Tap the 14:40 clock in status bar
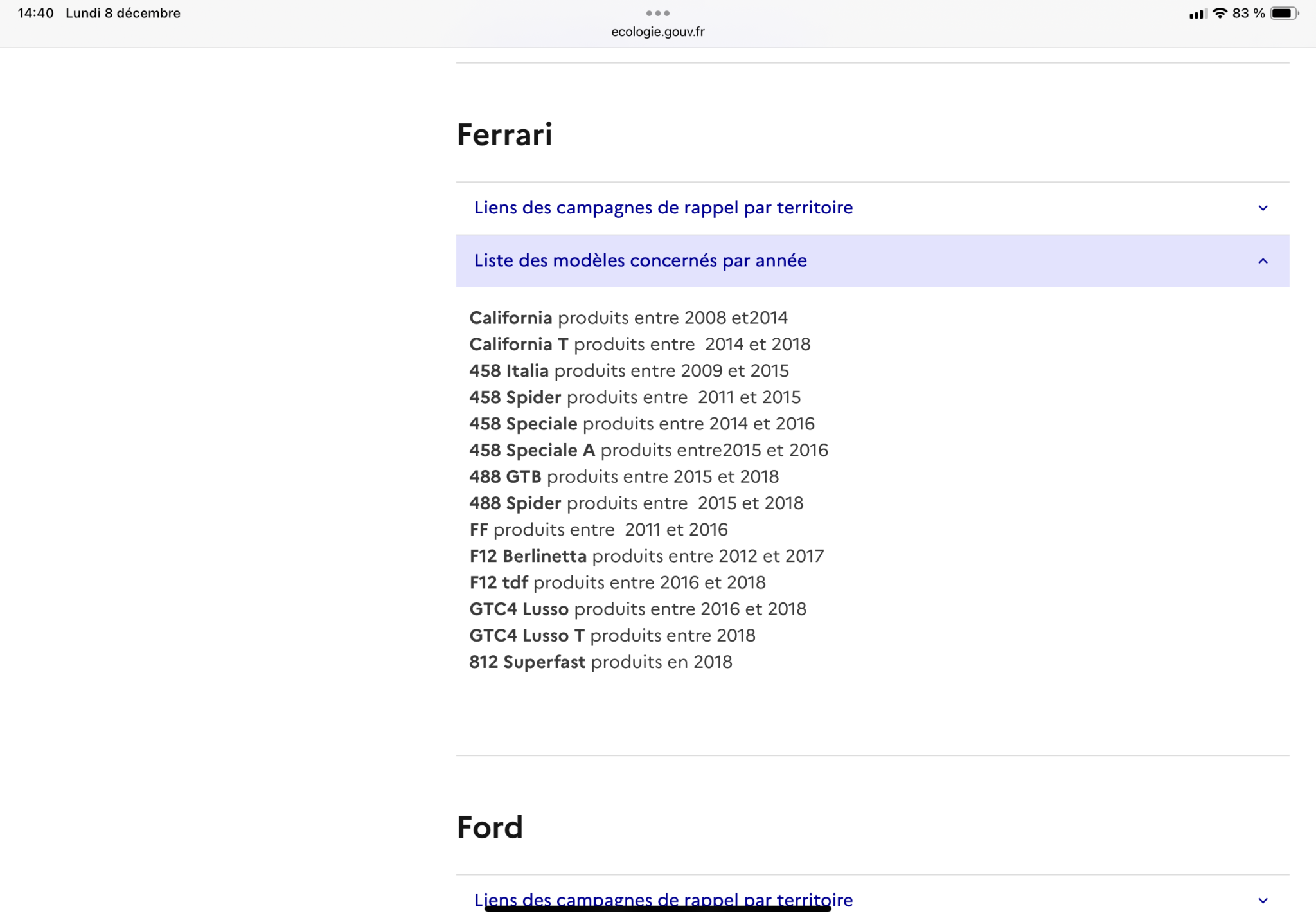 point(35,13)
